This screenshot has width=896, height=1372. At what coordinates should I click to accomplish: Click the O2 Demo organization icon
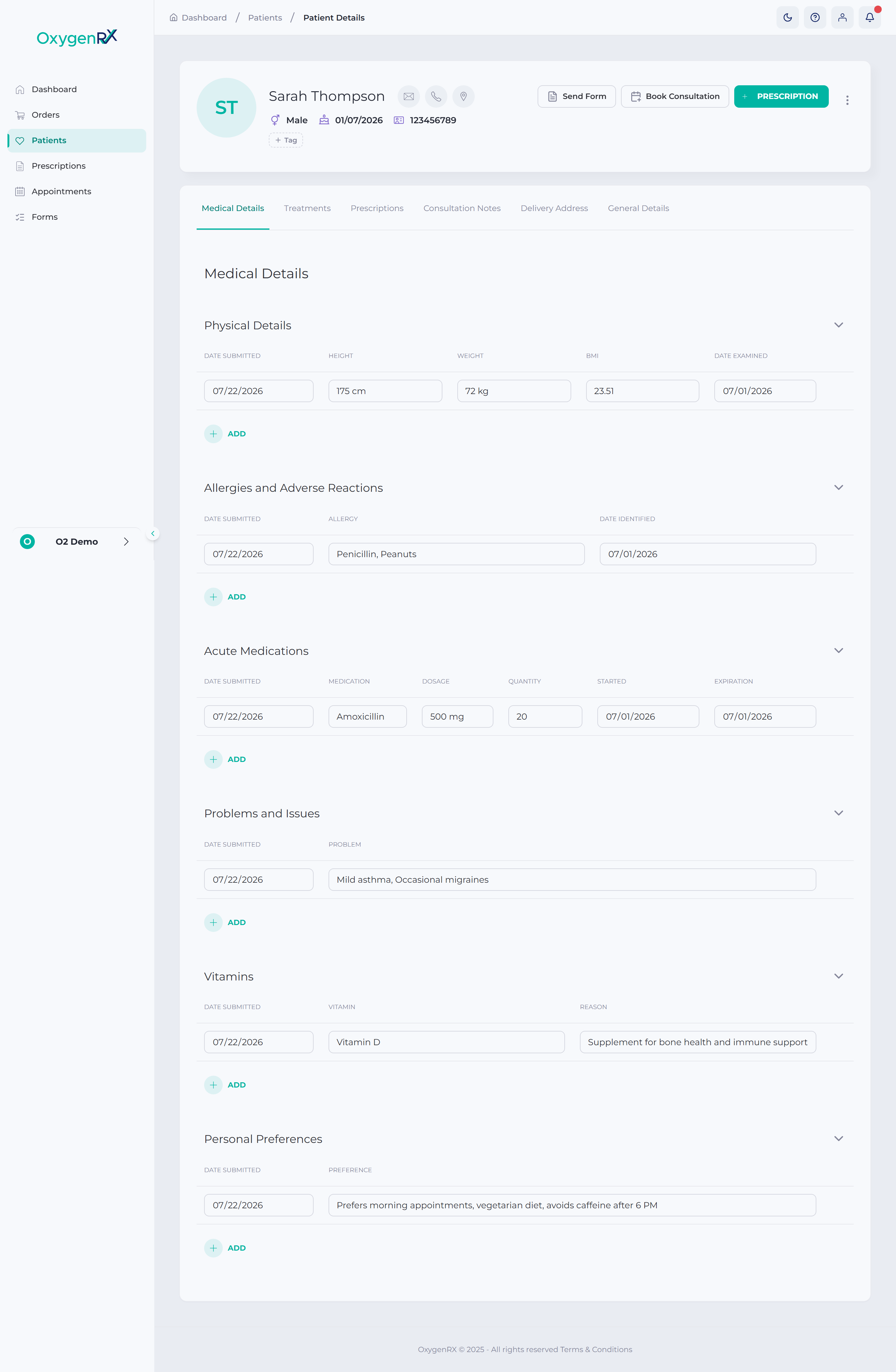(27, 541)
